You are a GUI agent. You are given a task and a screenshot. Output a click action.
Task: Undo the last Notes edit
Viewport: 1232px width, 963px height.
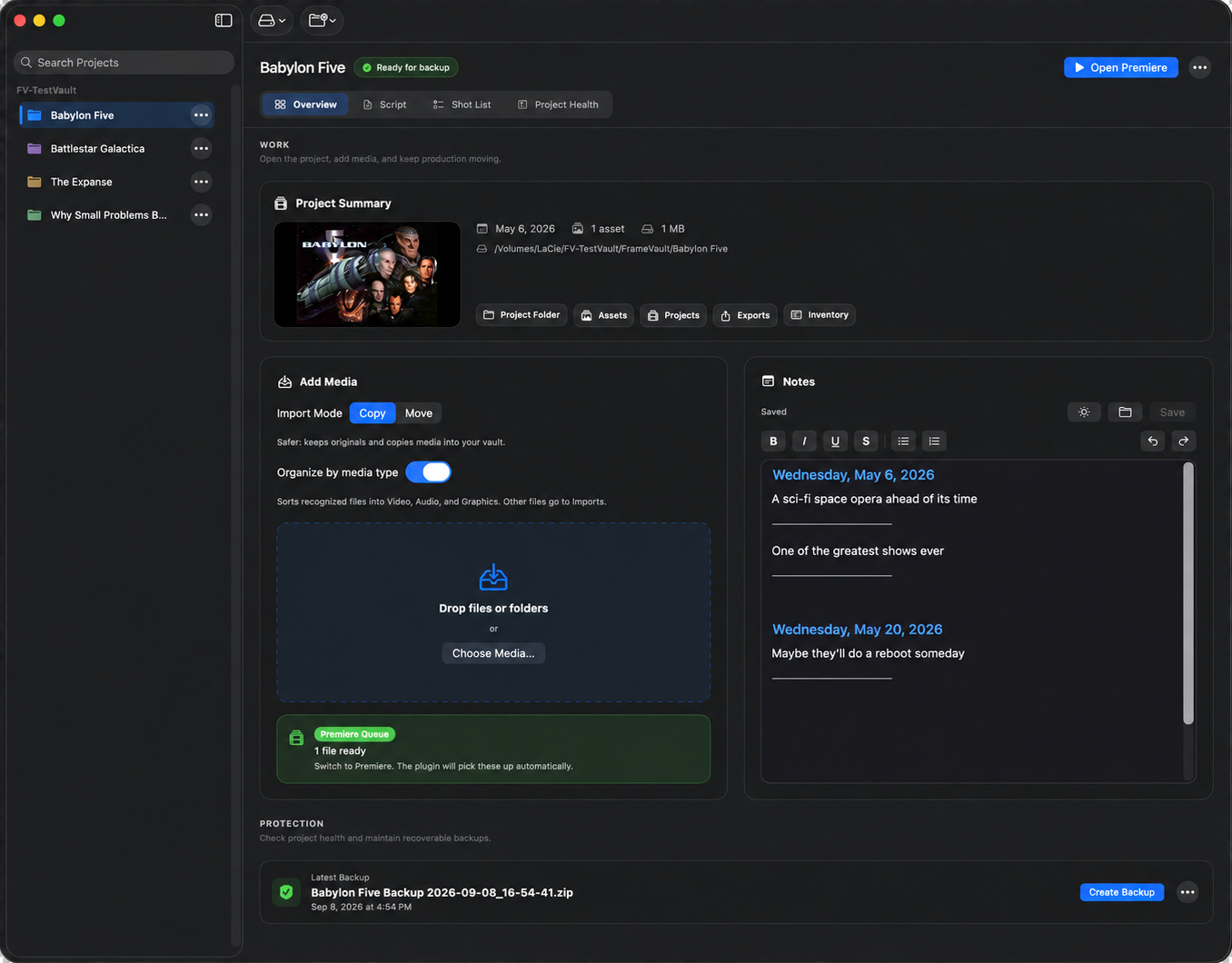click(x=1153, y=441)
